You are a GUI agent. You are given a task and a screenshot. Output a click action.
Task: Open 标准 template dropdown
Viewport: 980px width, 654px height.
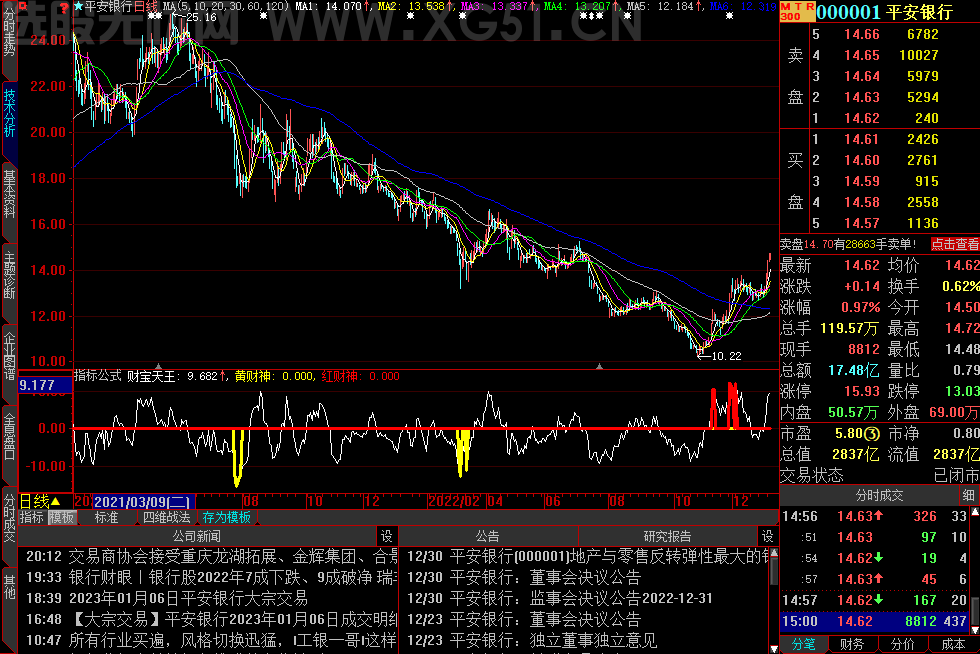coord(106,518)
